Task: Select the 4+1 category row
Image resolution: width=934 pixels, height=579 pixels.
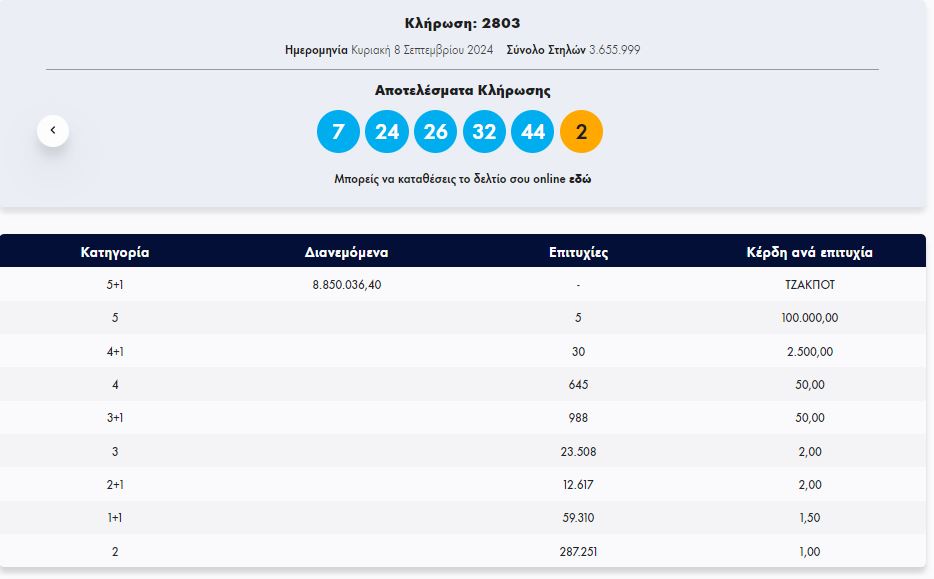Action: coord(115,351)
